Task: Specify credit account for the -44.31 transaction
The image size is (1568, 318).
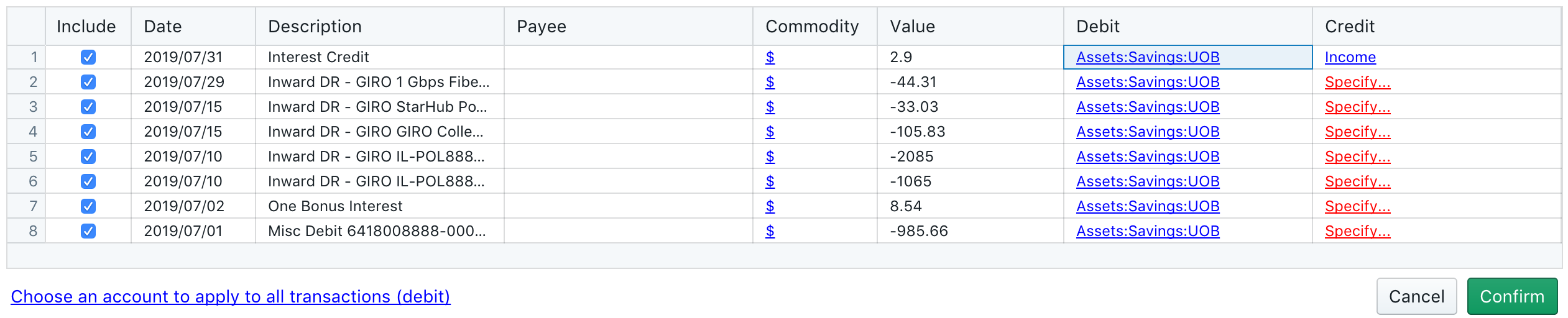Action: click(x=1357, y=82)
